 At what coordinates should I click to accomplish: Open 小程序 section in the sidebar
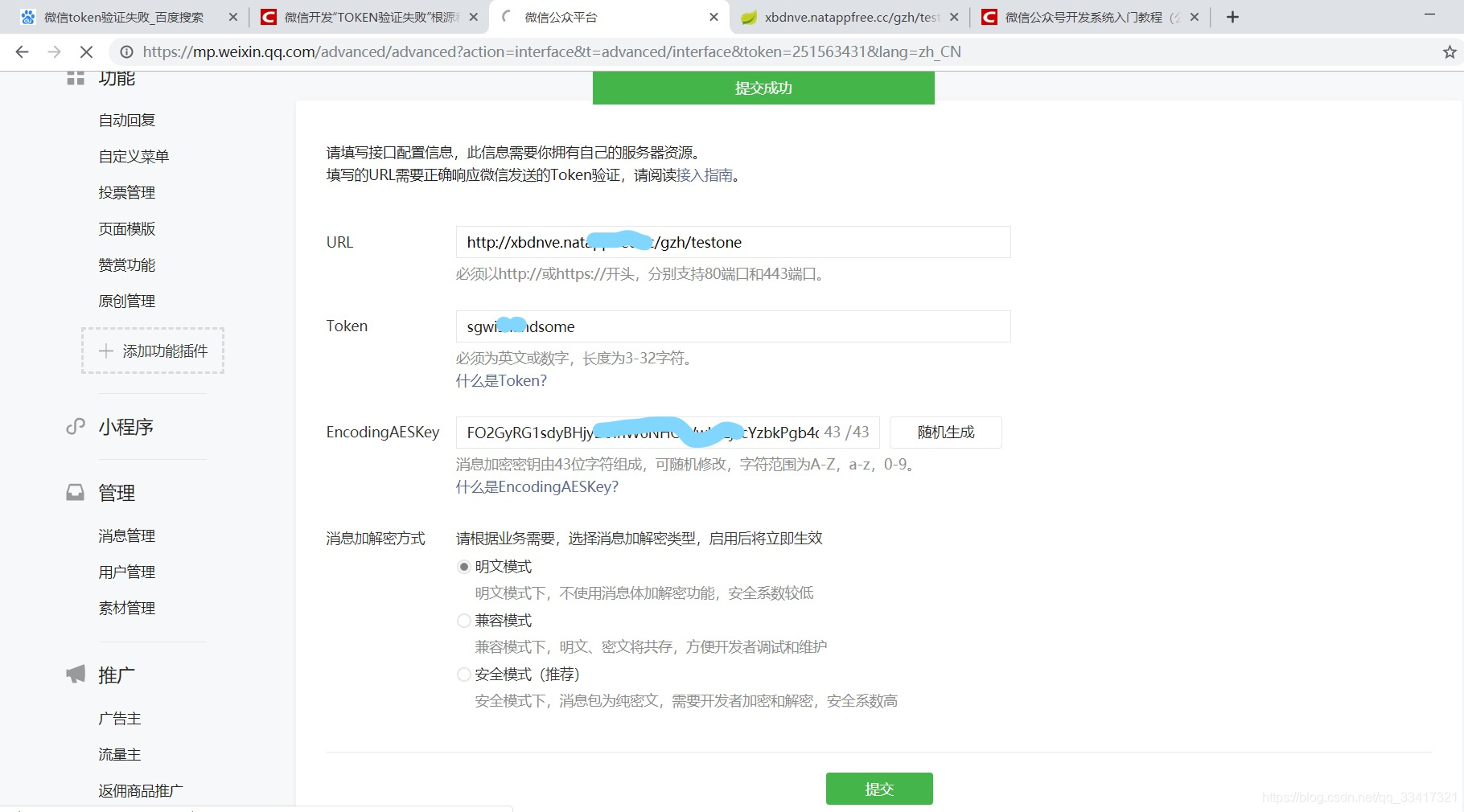(125, 427)
